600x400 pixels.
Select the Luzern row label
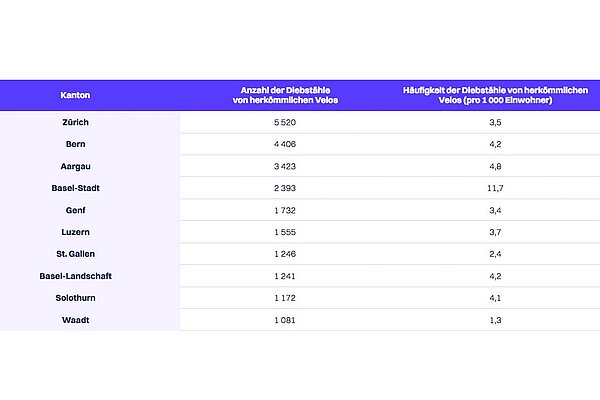(x=75, y=231)
